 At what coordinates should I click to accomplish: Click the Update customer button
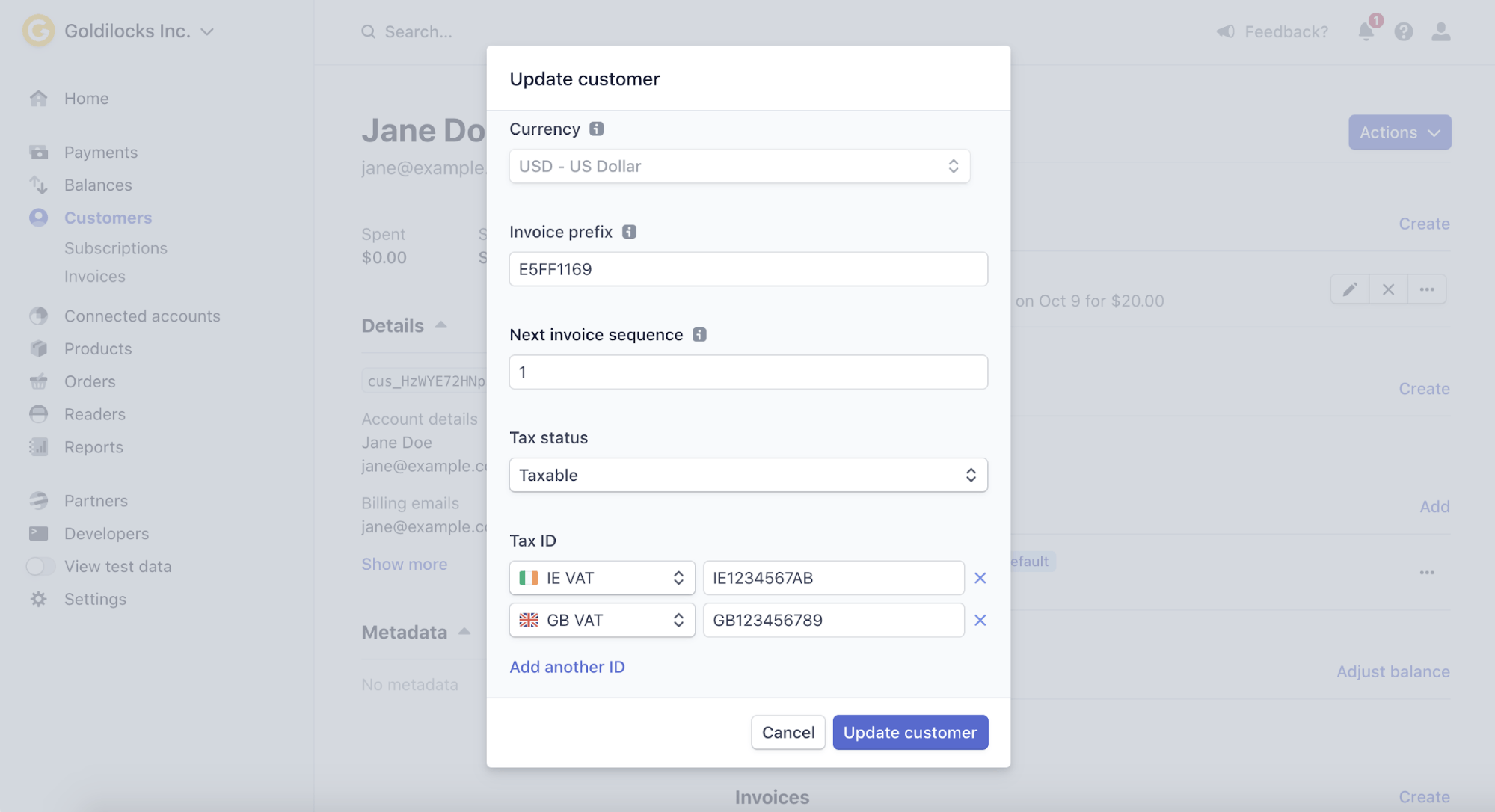909,732
